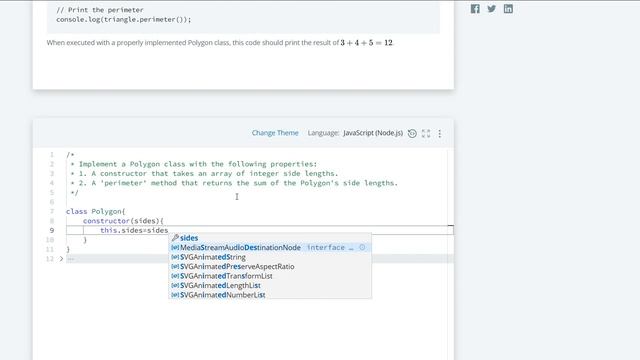Click the wrench icon beside sides suggestion

click(175, 238)
